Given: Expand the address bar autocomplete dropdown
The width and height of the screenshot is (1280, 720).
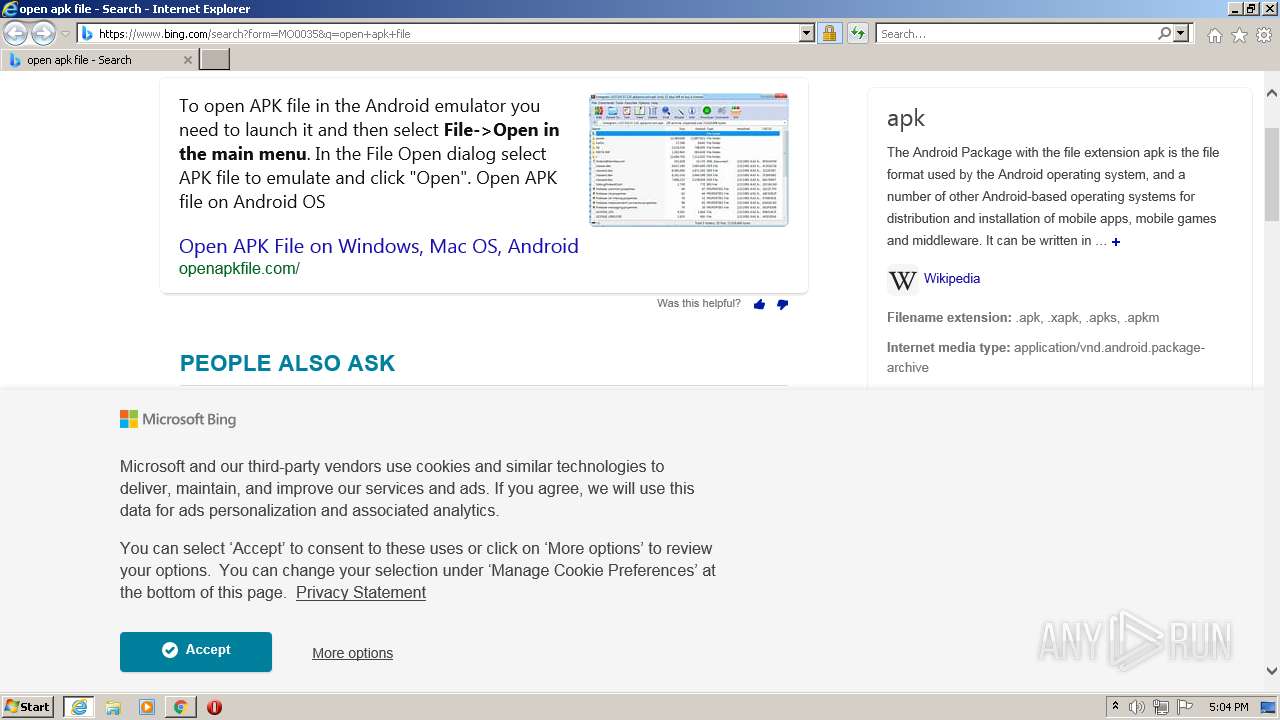Looking at the screenshot, I should click(x=807, y=33).
